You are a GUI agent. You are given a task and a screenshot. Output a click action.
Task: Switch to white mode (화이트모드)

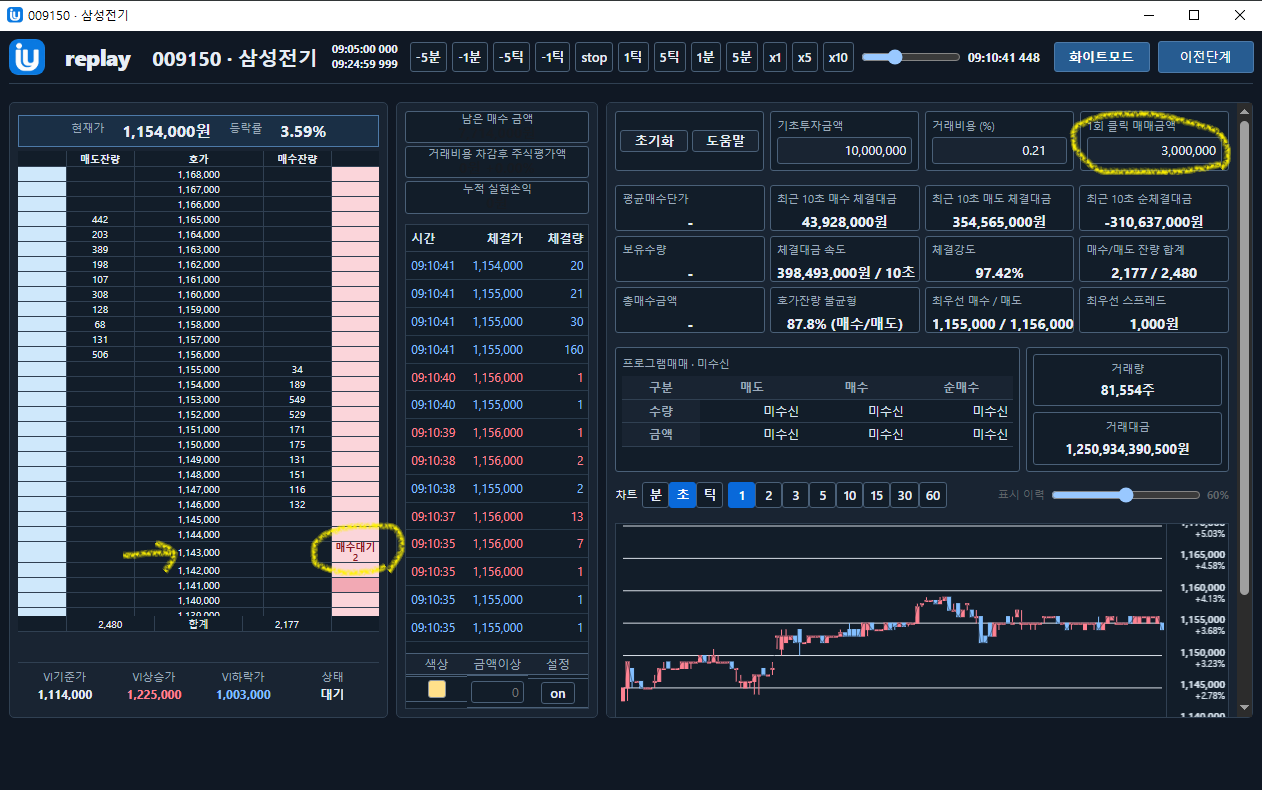point(1101,57)
